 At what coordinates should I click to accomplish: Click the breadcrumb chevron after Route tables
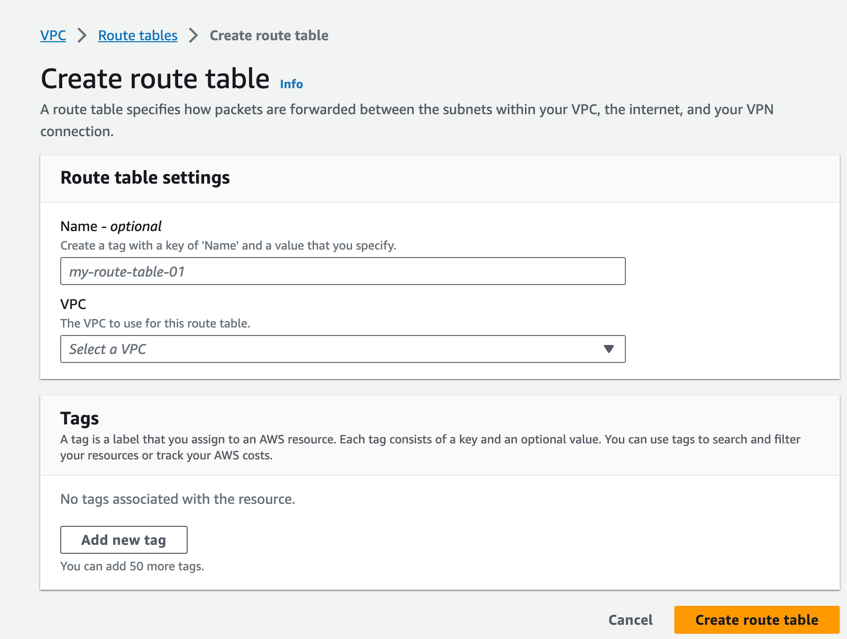(x=193, y=35)
